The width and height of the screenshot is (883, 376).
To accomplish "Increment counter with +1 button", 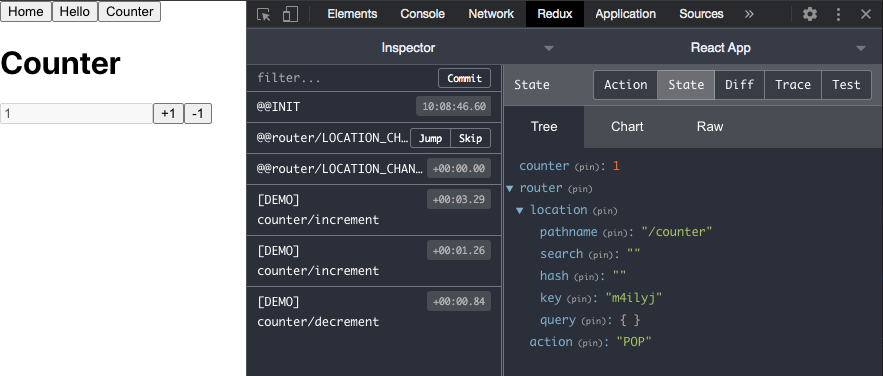I will 168,114.
